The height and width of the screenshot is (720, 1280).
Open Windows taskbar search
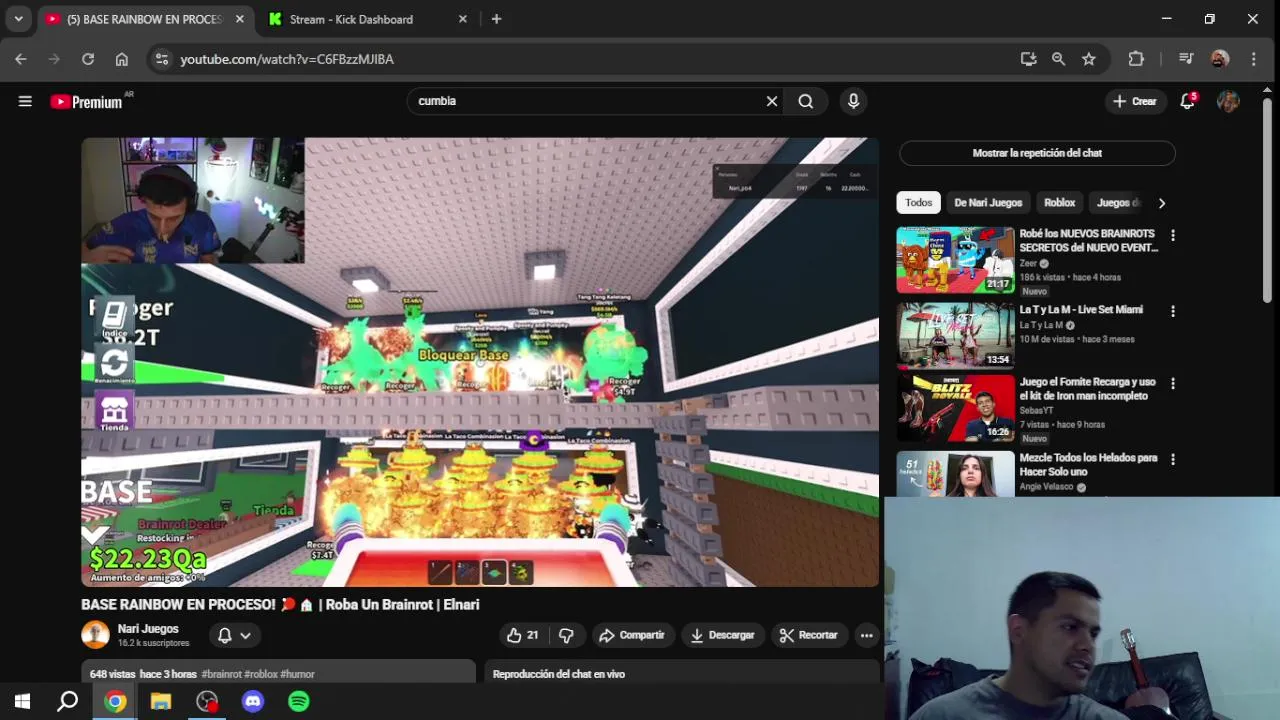coord(68,701)
